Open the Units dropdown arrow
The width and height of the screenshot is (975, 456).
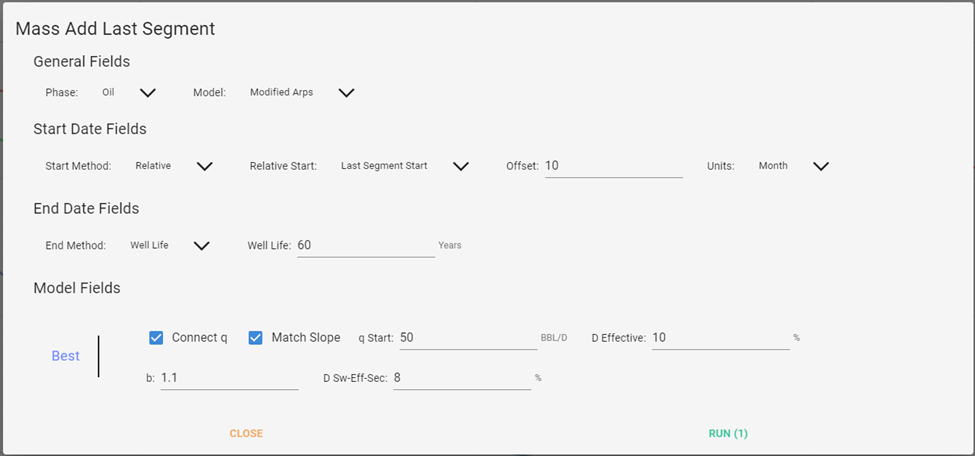click(821, 166)
